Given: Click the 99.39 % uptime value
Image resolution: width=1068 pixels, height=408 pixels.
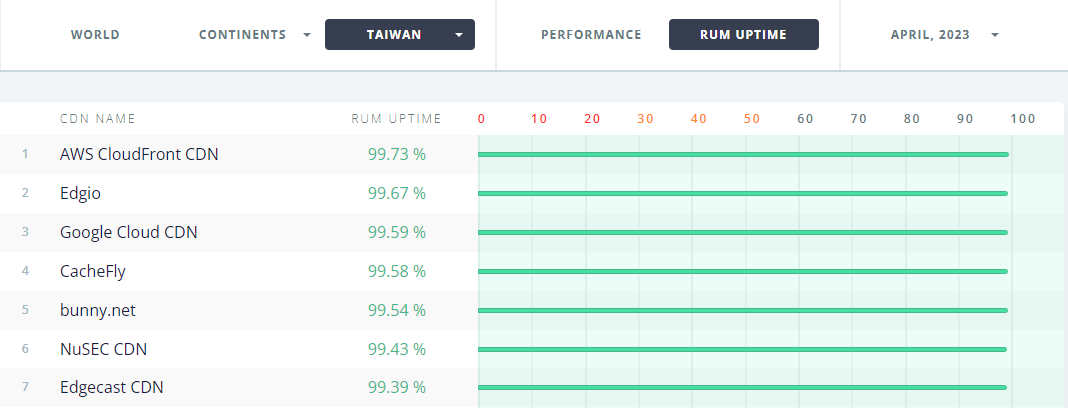Looking at the screenshot, I should (x=397, y=388).
